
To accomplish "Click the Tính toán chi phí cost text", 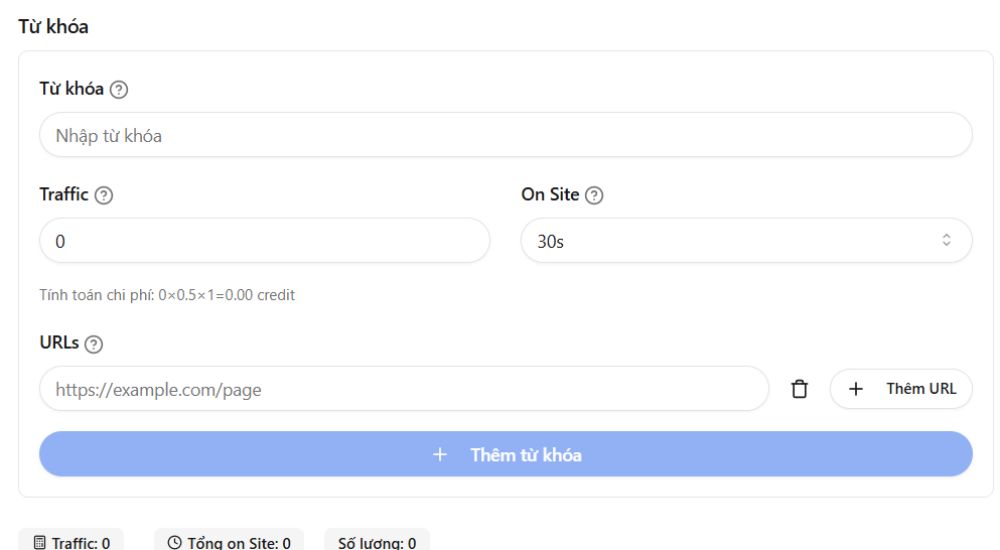I will point(167,295).
